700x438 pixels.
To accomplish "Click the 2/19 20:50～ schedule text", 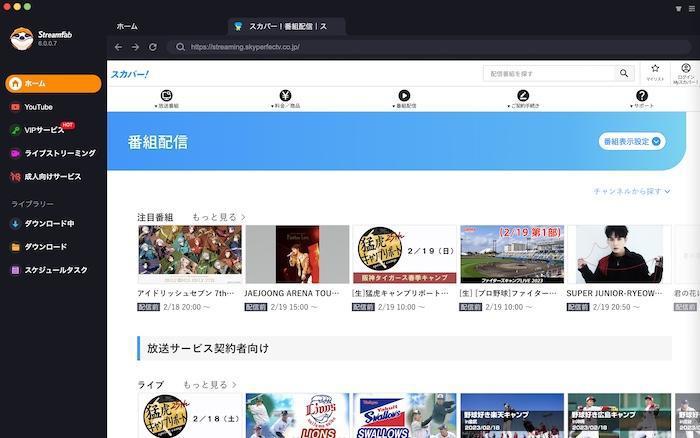I will 616,307.
